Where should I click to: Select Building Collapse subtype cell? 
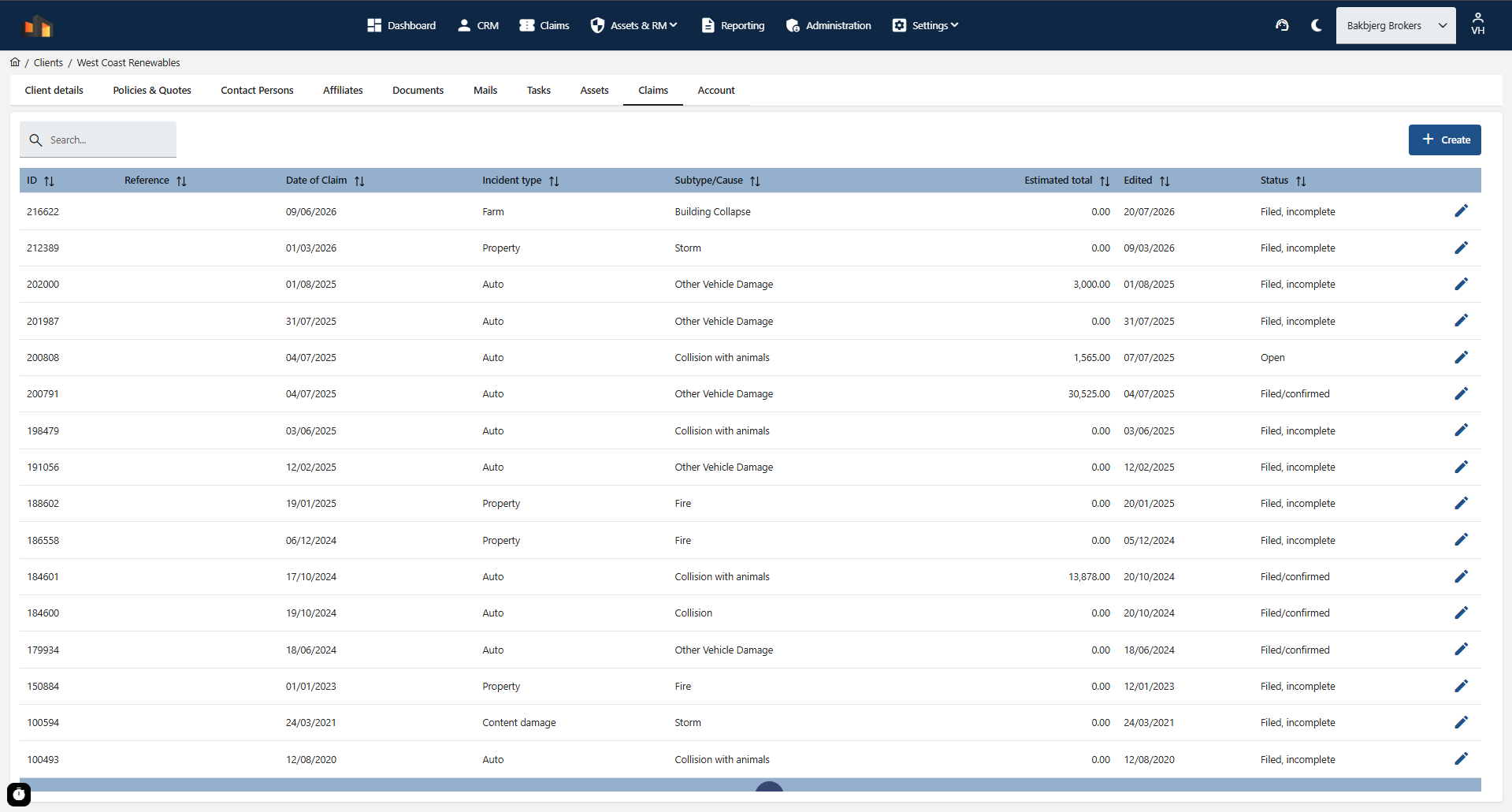click(712, 211)
